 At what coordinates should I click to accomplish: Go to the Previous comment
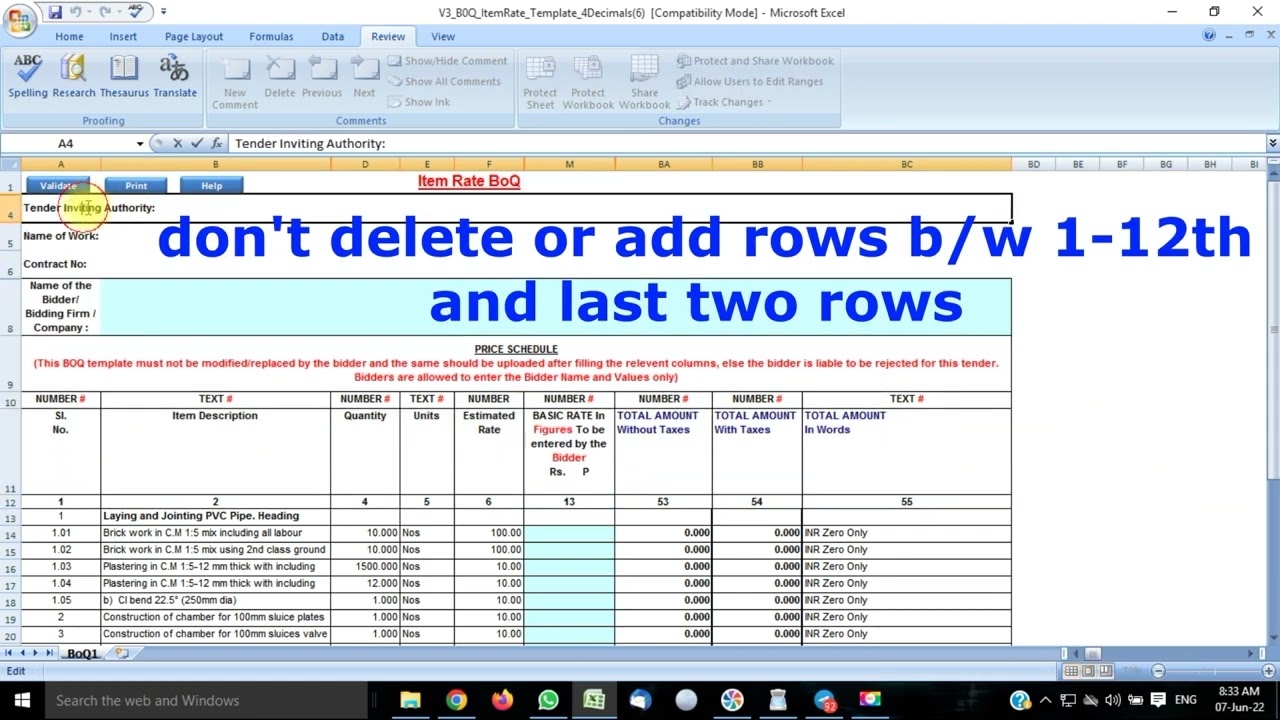322,76
